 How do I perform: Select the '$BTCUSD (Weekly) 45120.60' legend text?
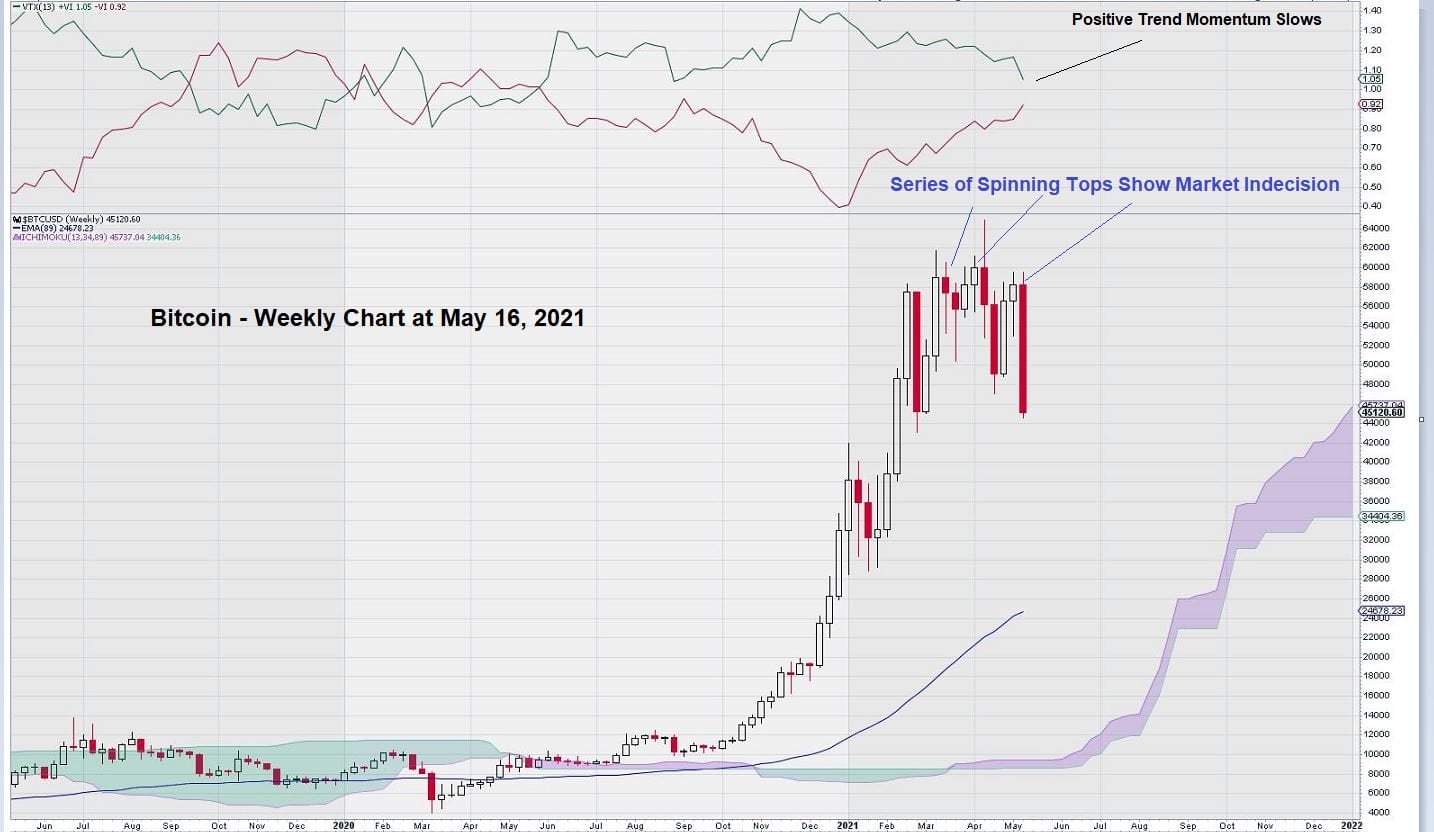coord(81,219)
